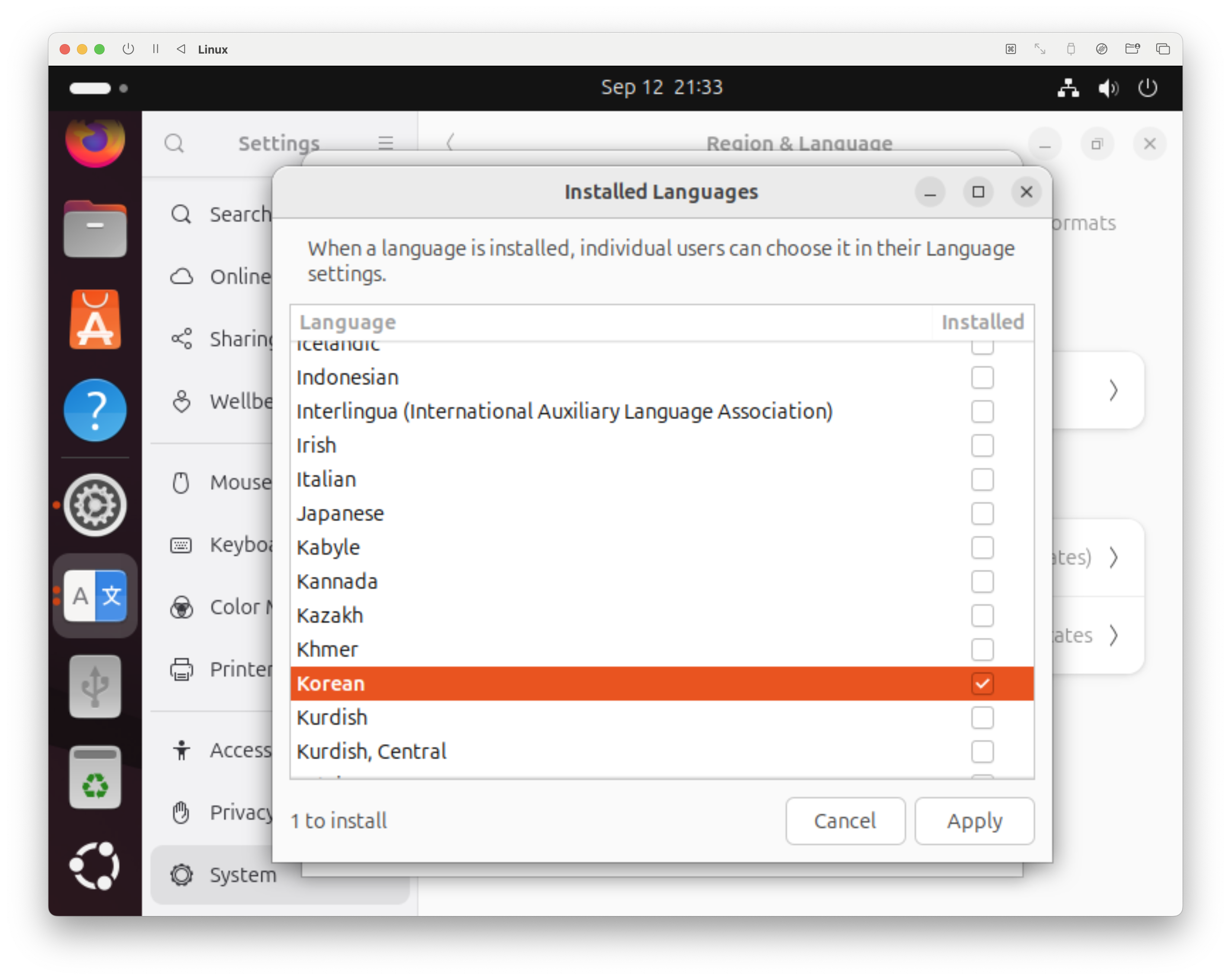Open the Files app in dock
1231x980 pixels.
95,229
